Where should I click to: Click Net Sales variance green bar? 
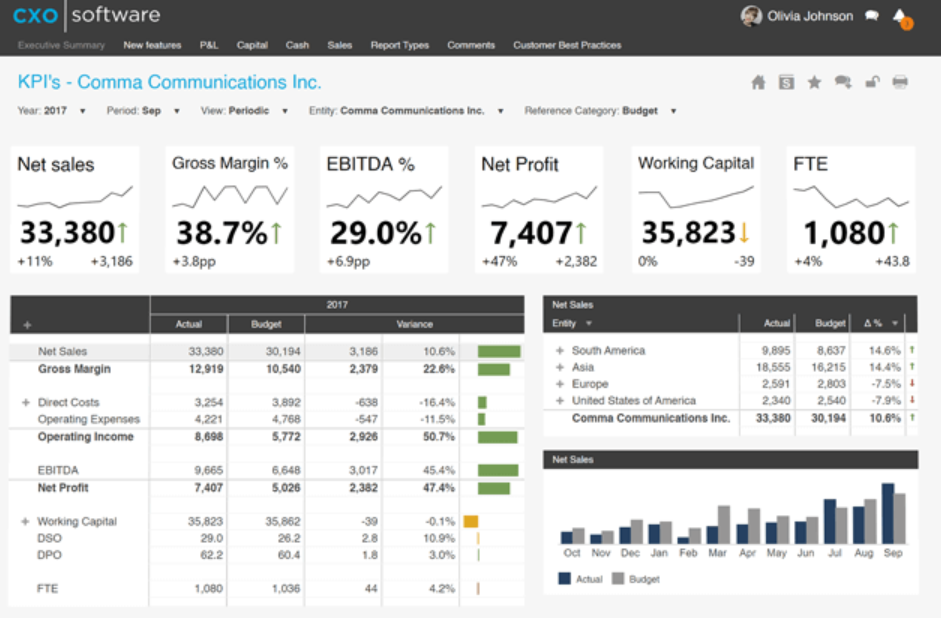click(499, 352)
